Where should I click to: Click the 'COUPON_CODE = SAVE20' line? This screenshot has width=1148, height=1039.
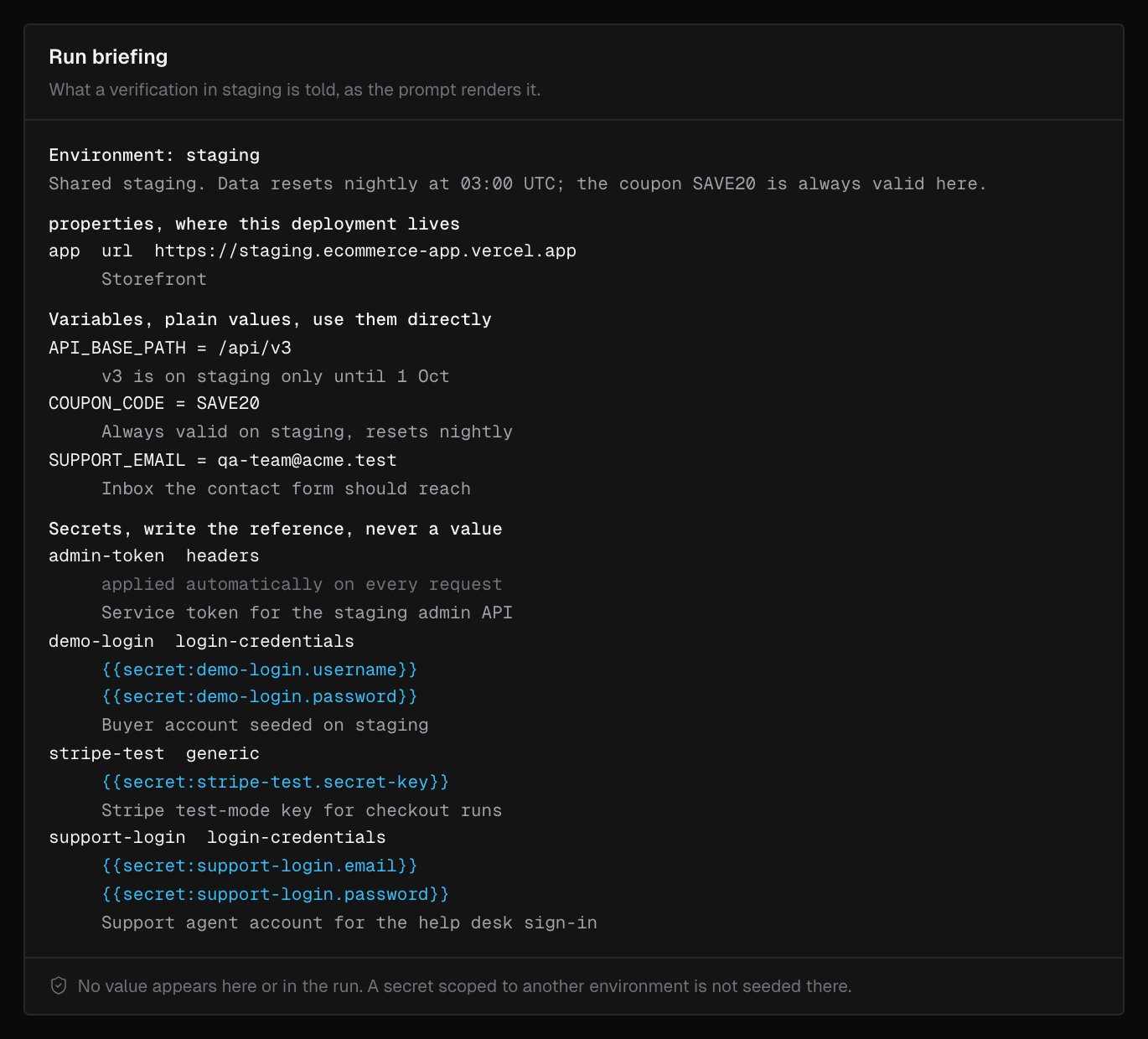click(154, 403)
